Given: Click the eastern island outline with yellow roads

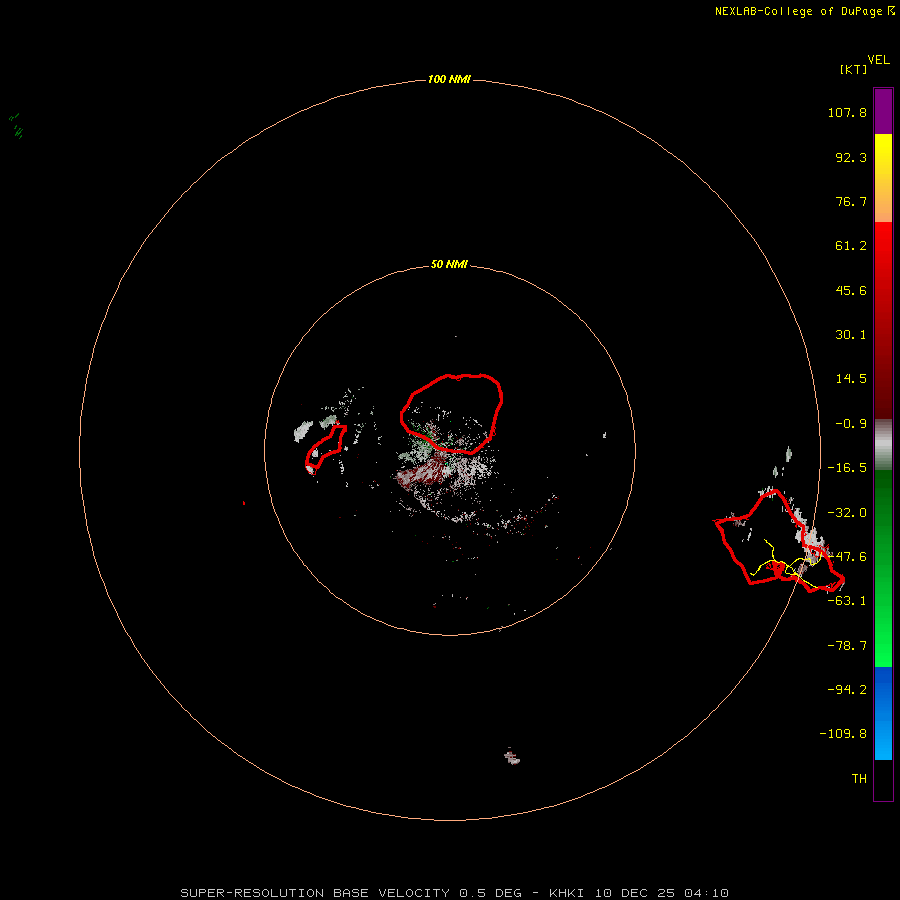Looking at the screenshot, I should pyautogui.click(x=779, y=541).
